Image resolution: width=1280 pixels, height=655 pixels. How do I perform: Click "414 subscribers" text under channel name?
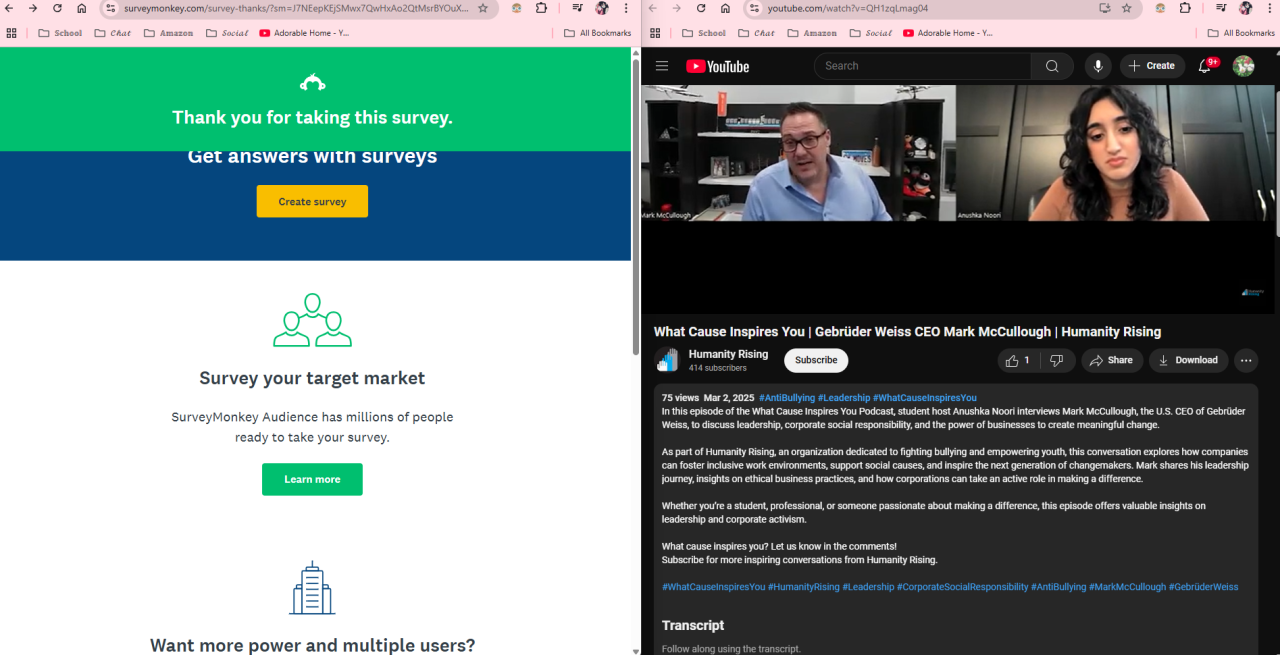717,368
